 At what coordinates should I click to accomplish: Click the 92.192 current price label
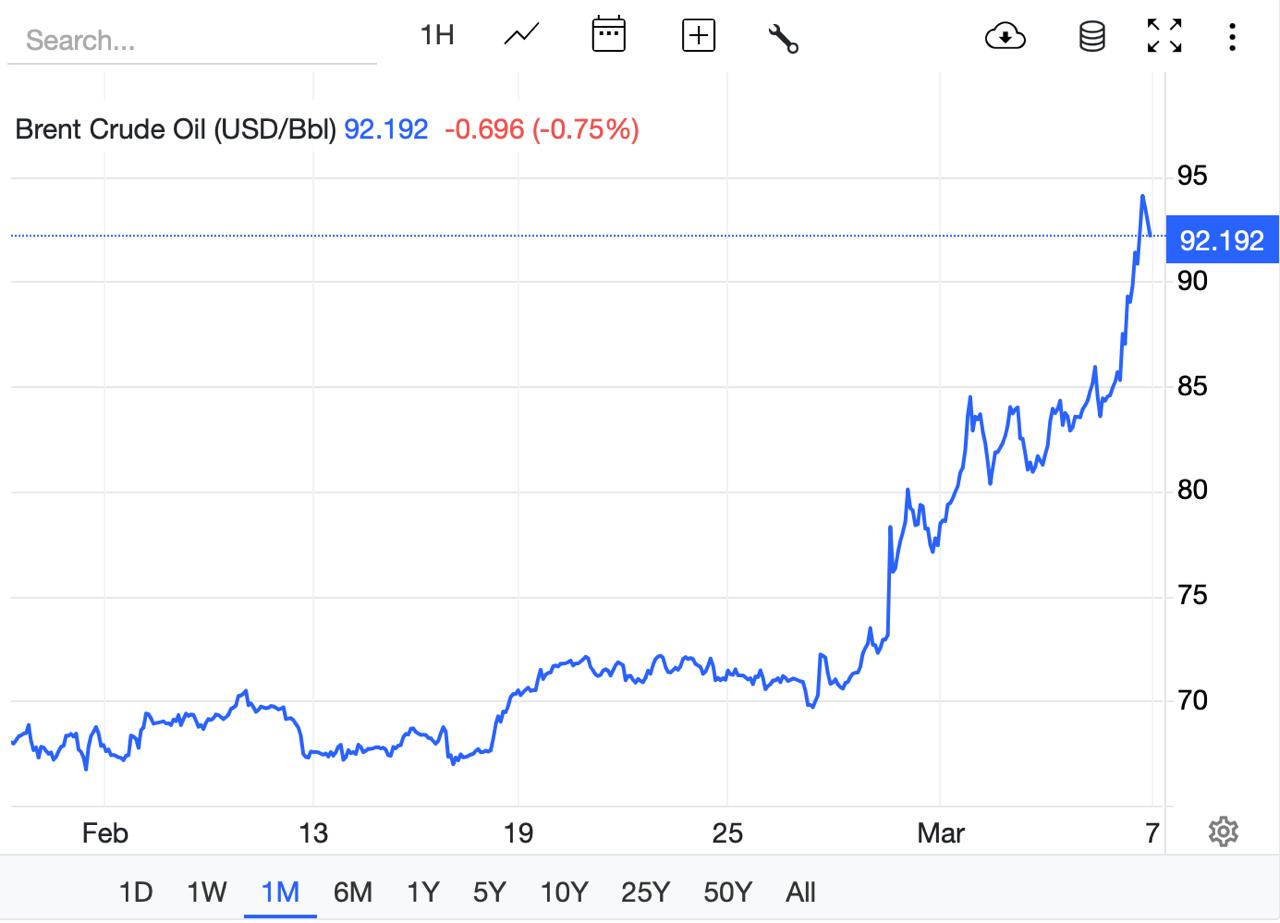pos(1221,241)
